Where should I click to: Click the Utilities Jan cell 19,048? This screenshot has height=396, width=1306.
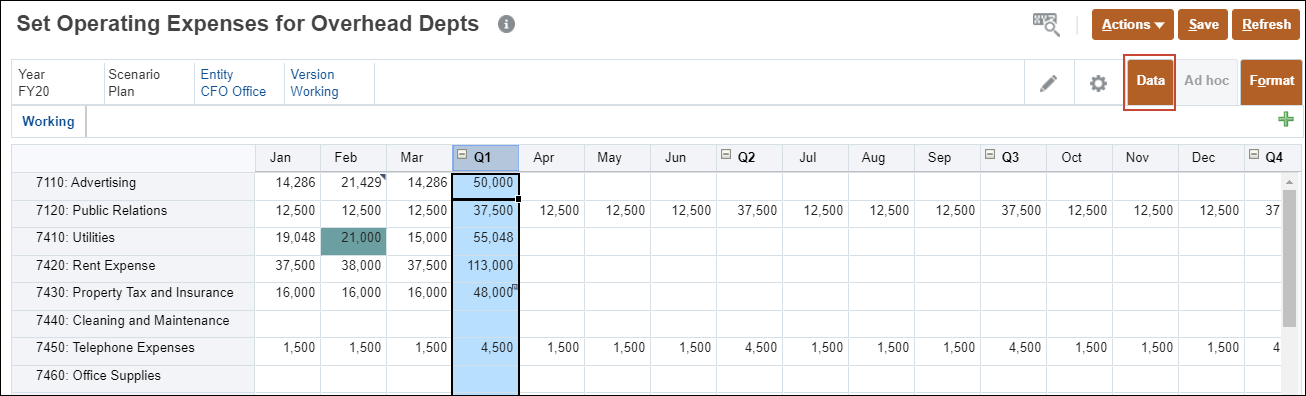[288, 240]
